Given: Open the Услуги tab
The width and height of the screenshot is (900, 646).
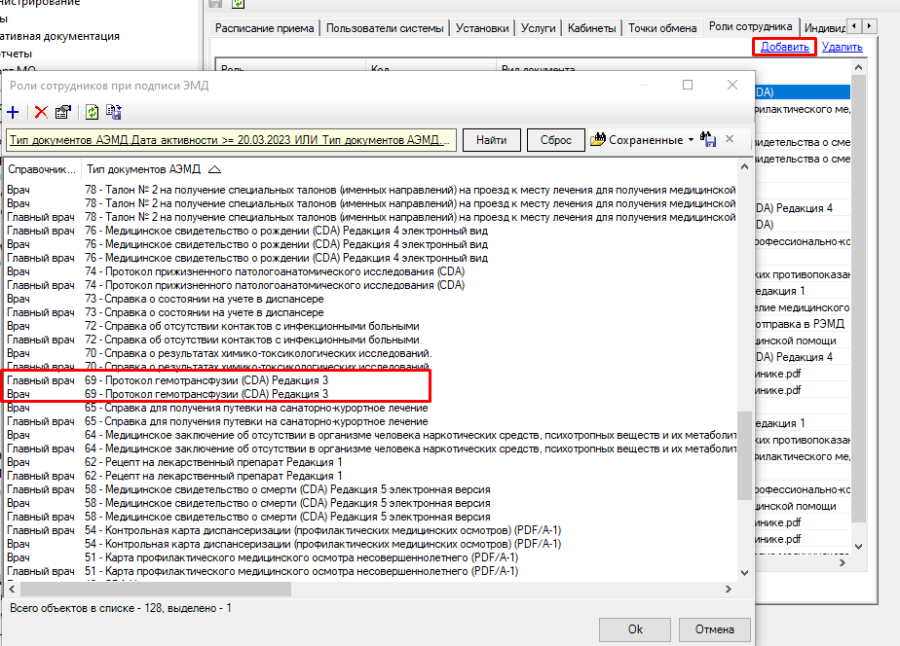Looking at the screenshot, I should 538,28.
